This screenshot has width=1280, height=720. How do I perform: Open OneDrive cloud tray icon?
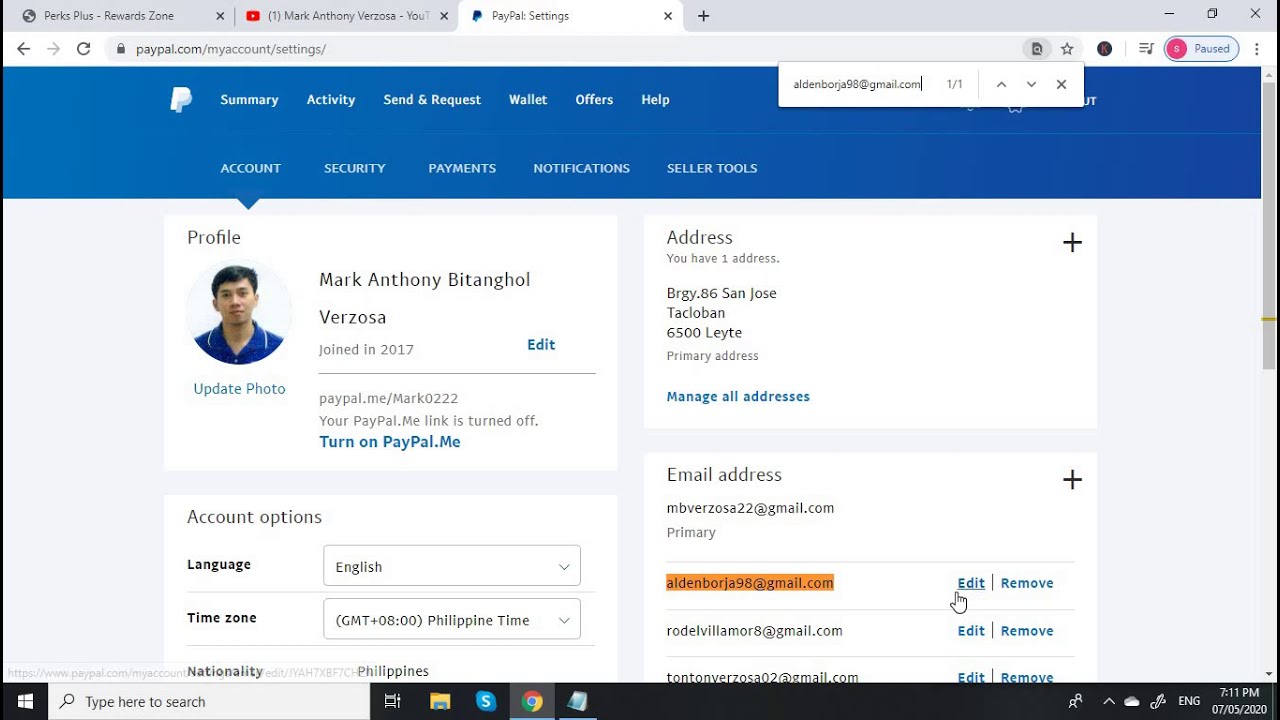click(x=1132, y=701)
